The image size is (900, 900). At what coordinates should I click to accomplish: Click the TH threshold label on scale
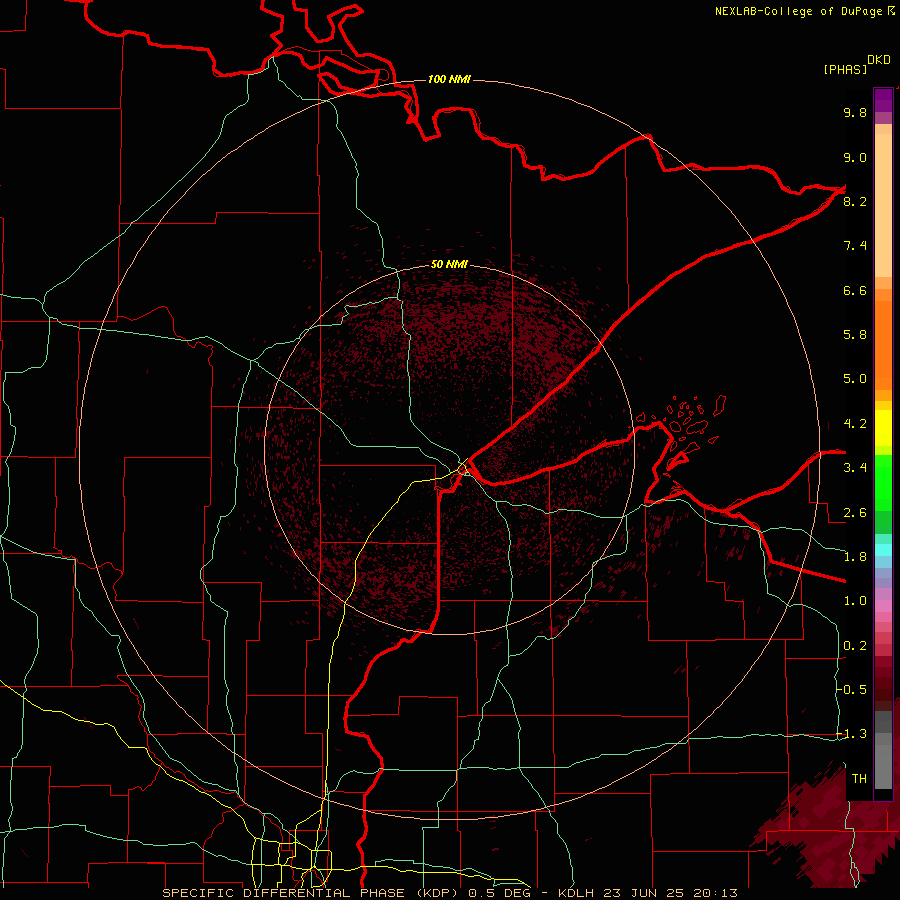click(859, 778)
